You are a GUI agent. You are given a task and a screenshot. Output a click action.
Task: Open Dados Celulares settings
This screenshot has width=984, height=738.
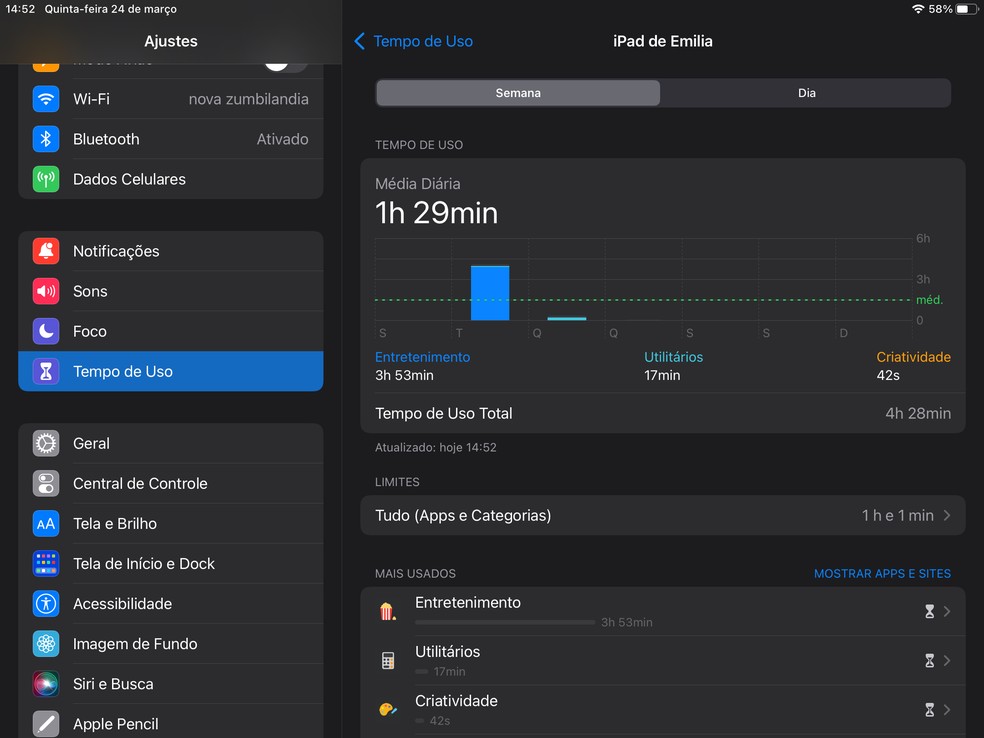point(171,179)
